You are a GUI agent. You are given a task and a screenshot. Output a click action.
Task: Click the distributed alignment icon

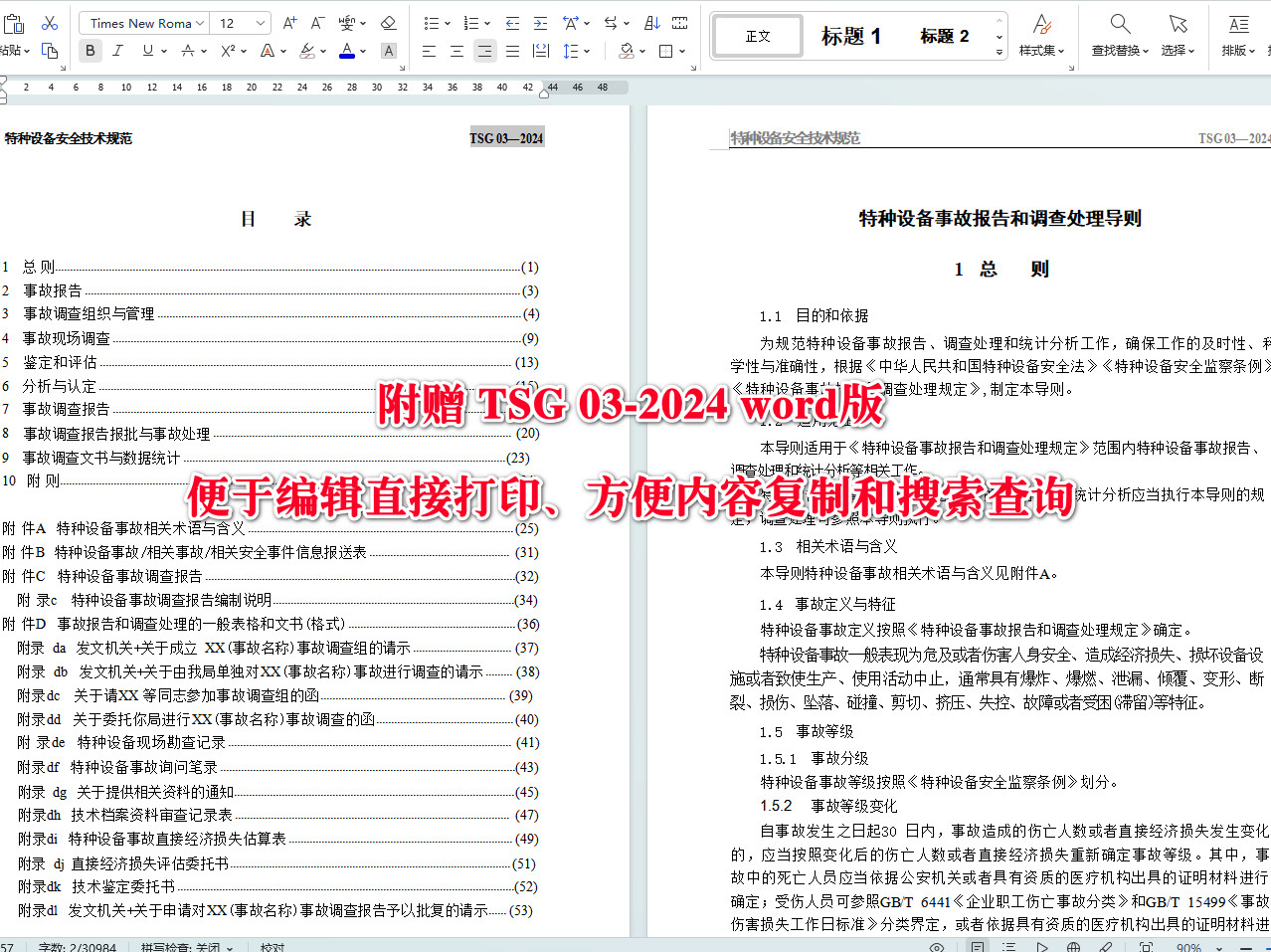coord(540,51)
